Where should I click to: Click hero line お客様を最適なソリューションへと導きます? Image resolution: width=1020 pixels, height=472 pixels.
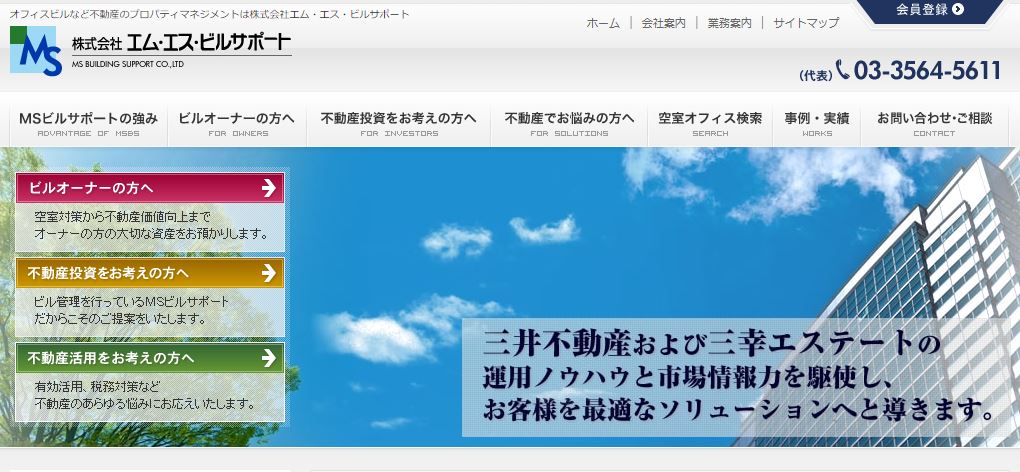pos(739,410)
